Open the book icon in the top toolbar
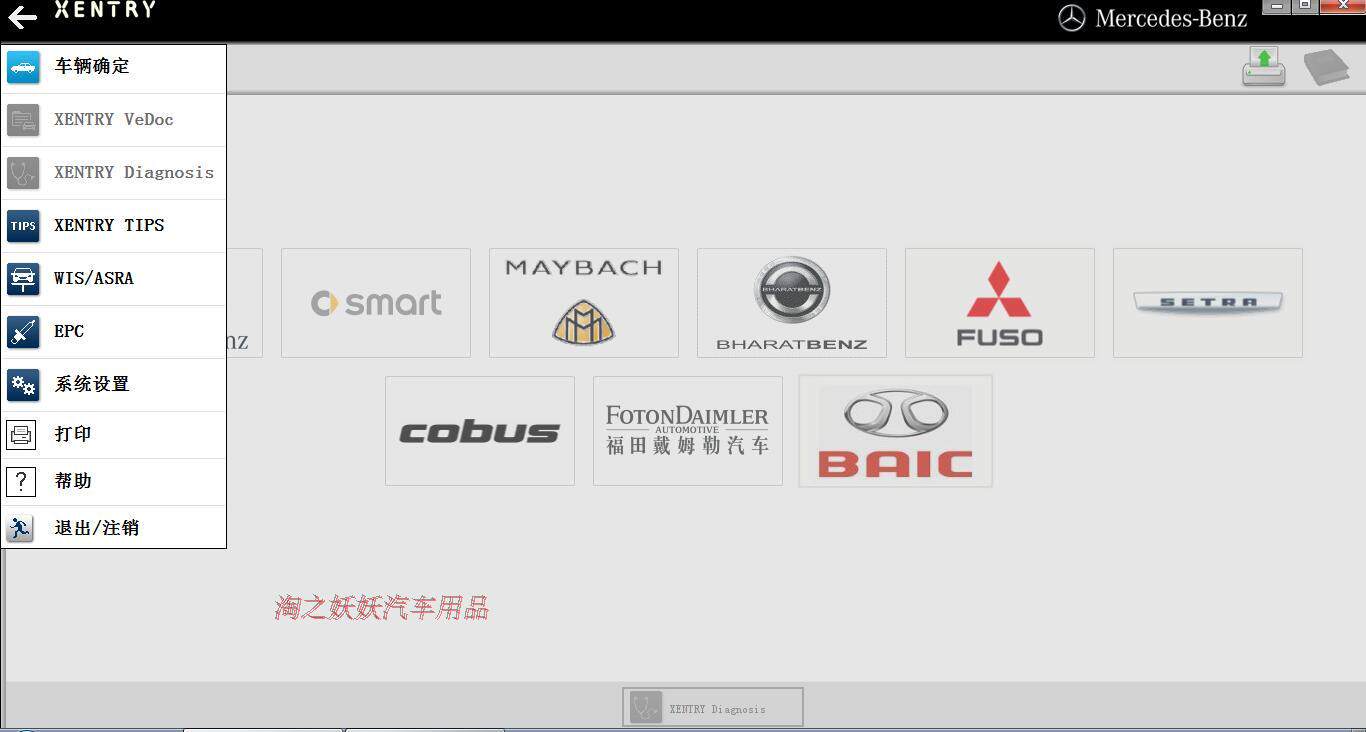The height and width of the screenshot is (732, 1366). pyautogui.click(x=1327, y=67)
